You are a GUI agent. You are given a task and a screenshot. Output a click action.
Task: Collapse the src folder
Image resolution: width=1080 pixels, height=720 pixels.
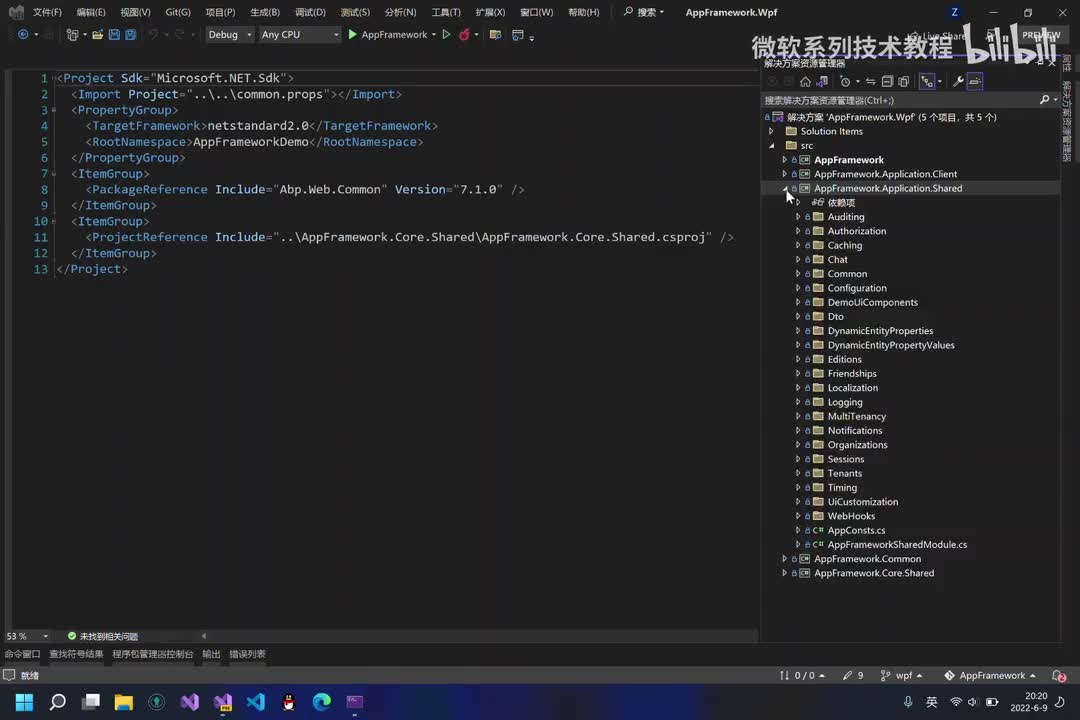click(771, 145)
